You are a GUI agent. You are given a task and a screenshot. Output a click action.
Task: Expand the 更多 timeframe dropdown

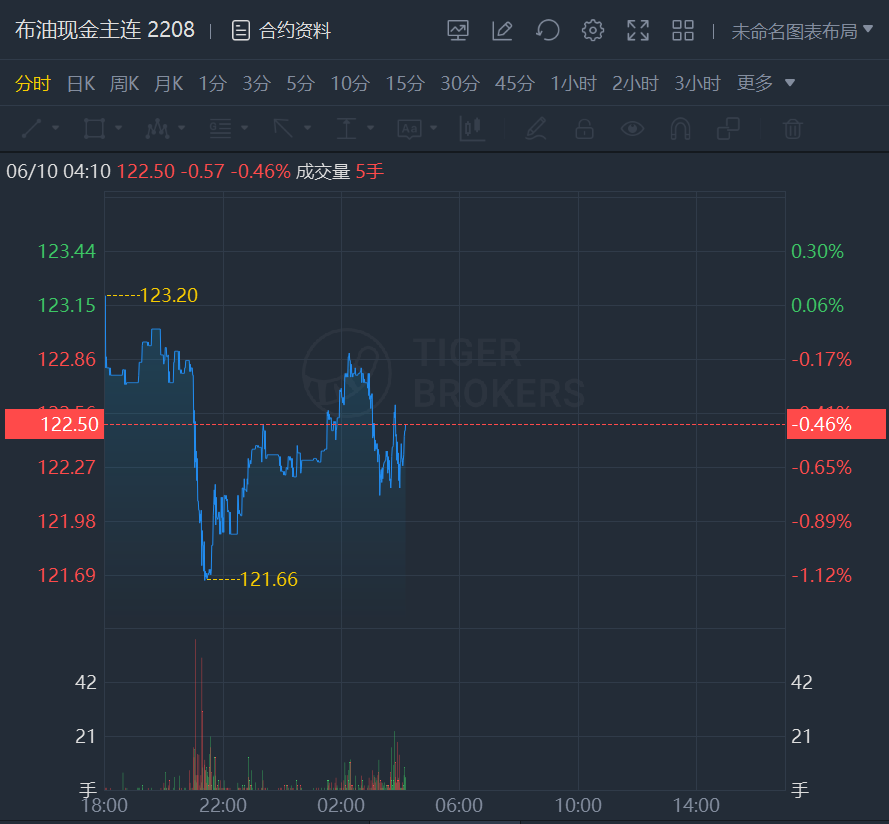point(766,83)
